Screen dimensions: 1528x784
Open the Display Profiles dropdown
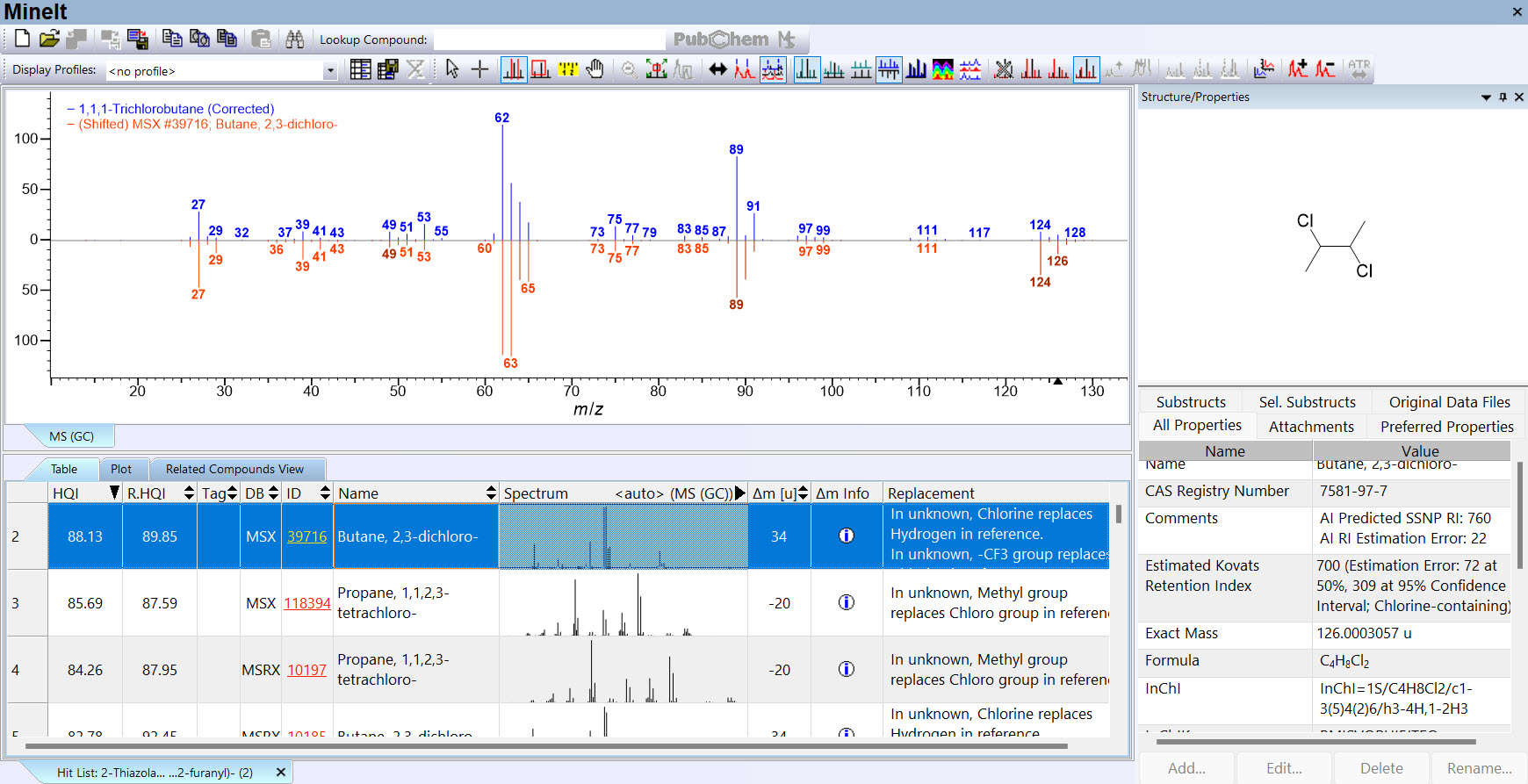[x=330, y=71]
